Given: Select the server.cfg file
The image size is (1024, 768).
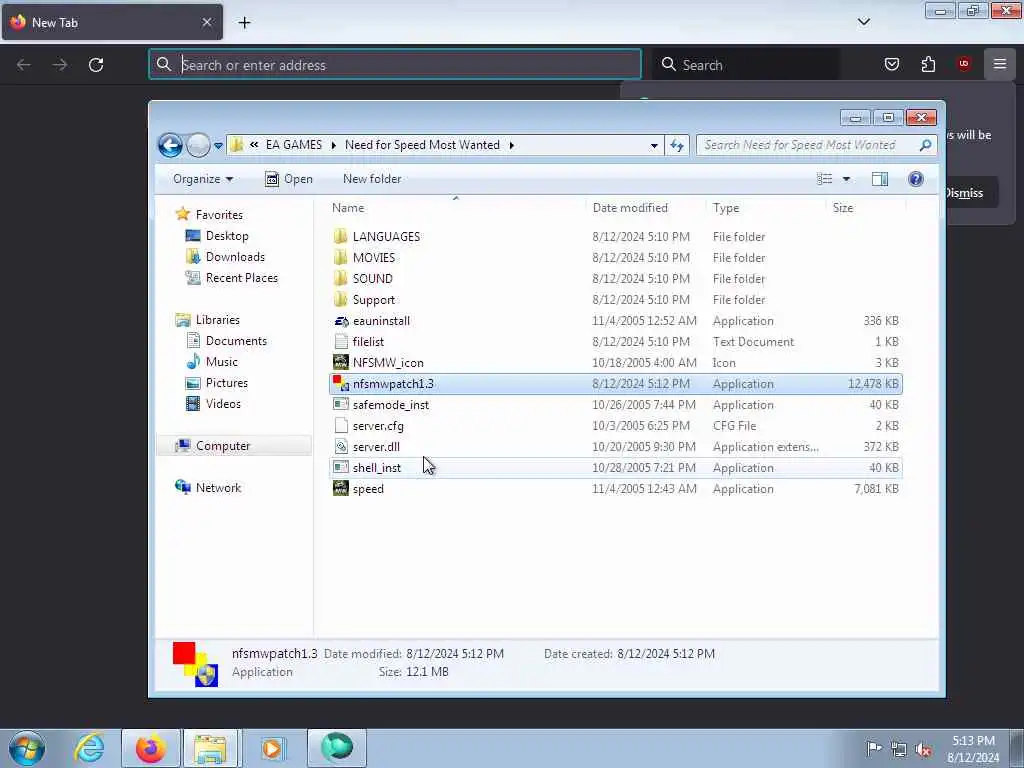Looking at the screenshot, I should click(x=615, y=426).
